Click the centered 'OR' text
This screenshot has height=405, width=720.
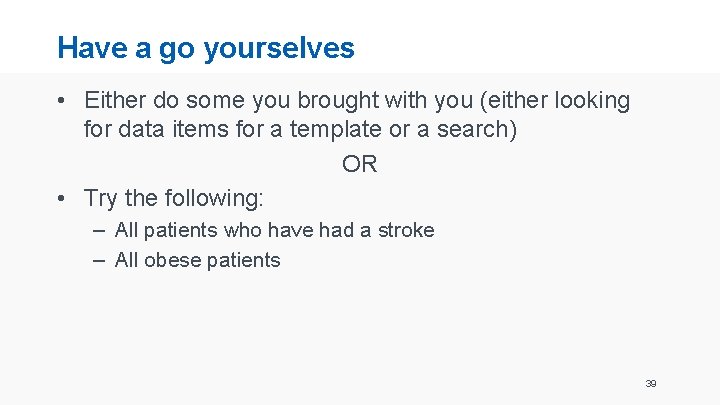click(x=360, y=164)
